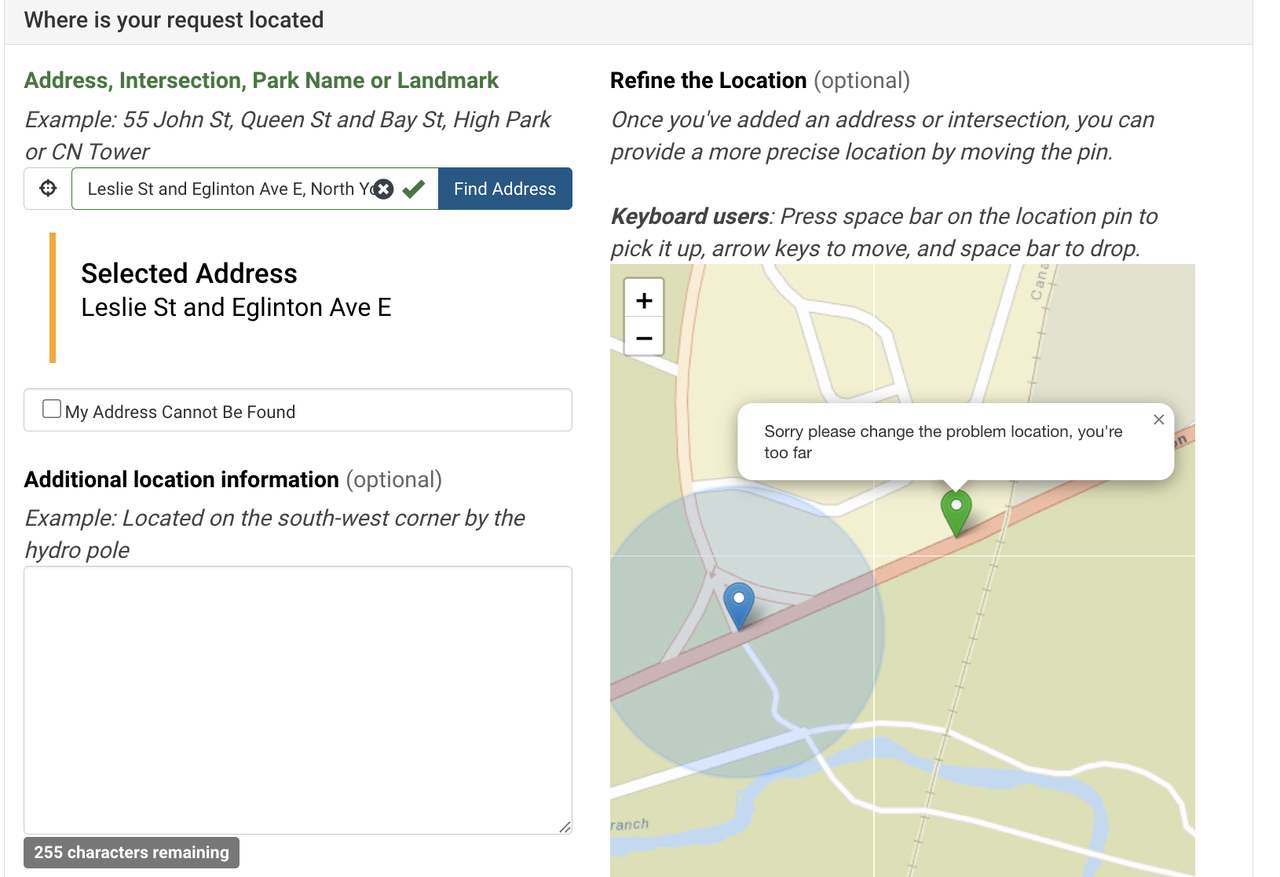The height and width of the screenshot is (877, 1280).
Task: Click the 'Sorry please change the problem location' message
Action: [x=942, y=442]
